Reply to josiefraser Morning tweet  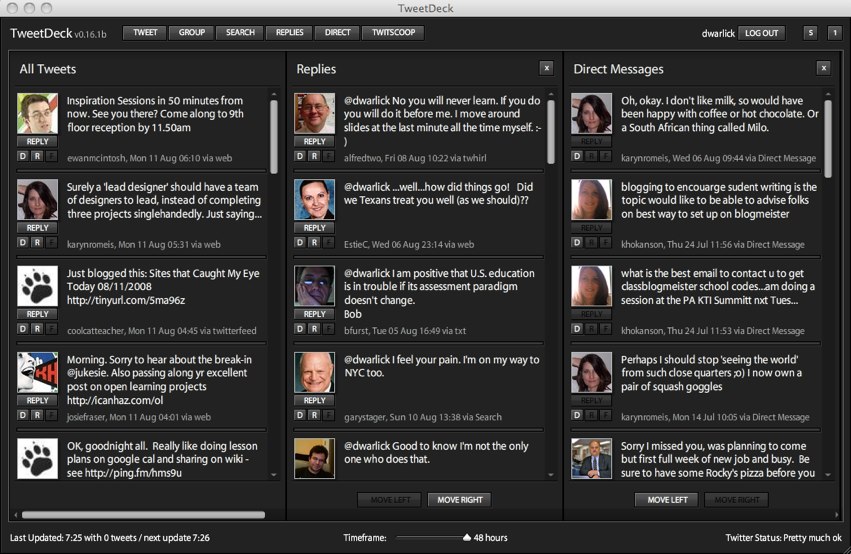click(37, 400)
